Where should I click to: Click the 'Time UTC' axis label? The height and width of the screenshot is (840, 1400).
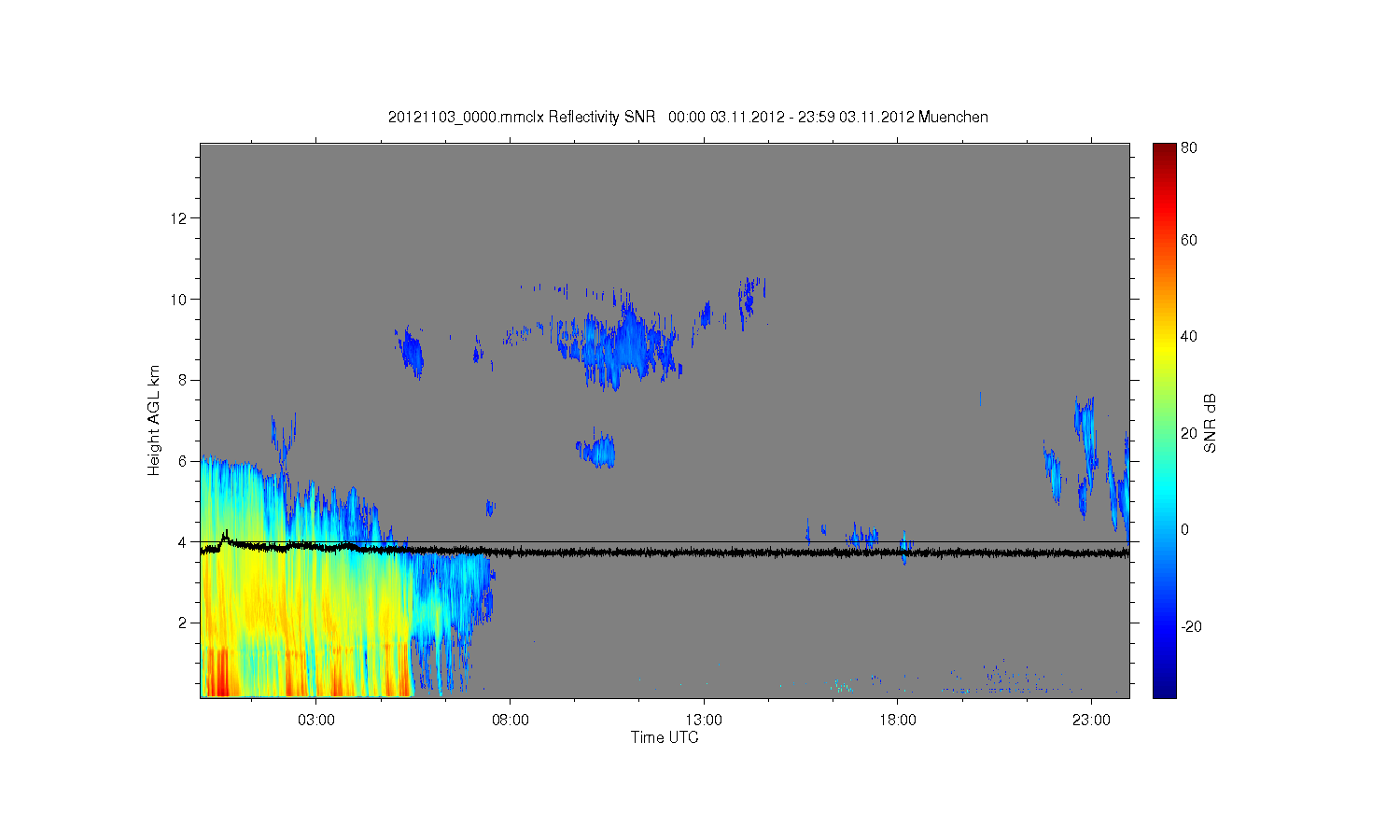coord(665,737)
